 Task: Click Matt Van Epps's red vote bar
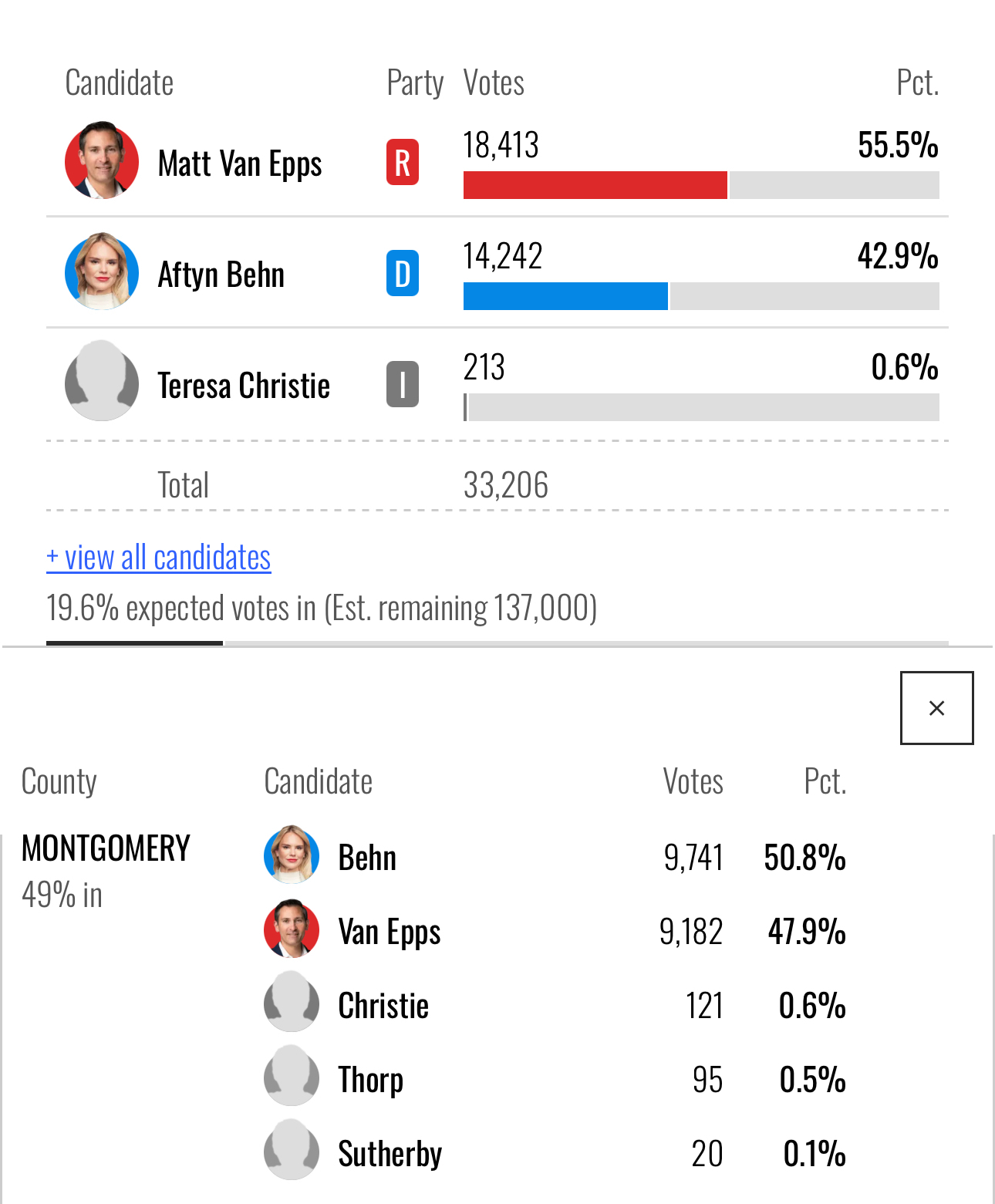[x=595, y=185]
